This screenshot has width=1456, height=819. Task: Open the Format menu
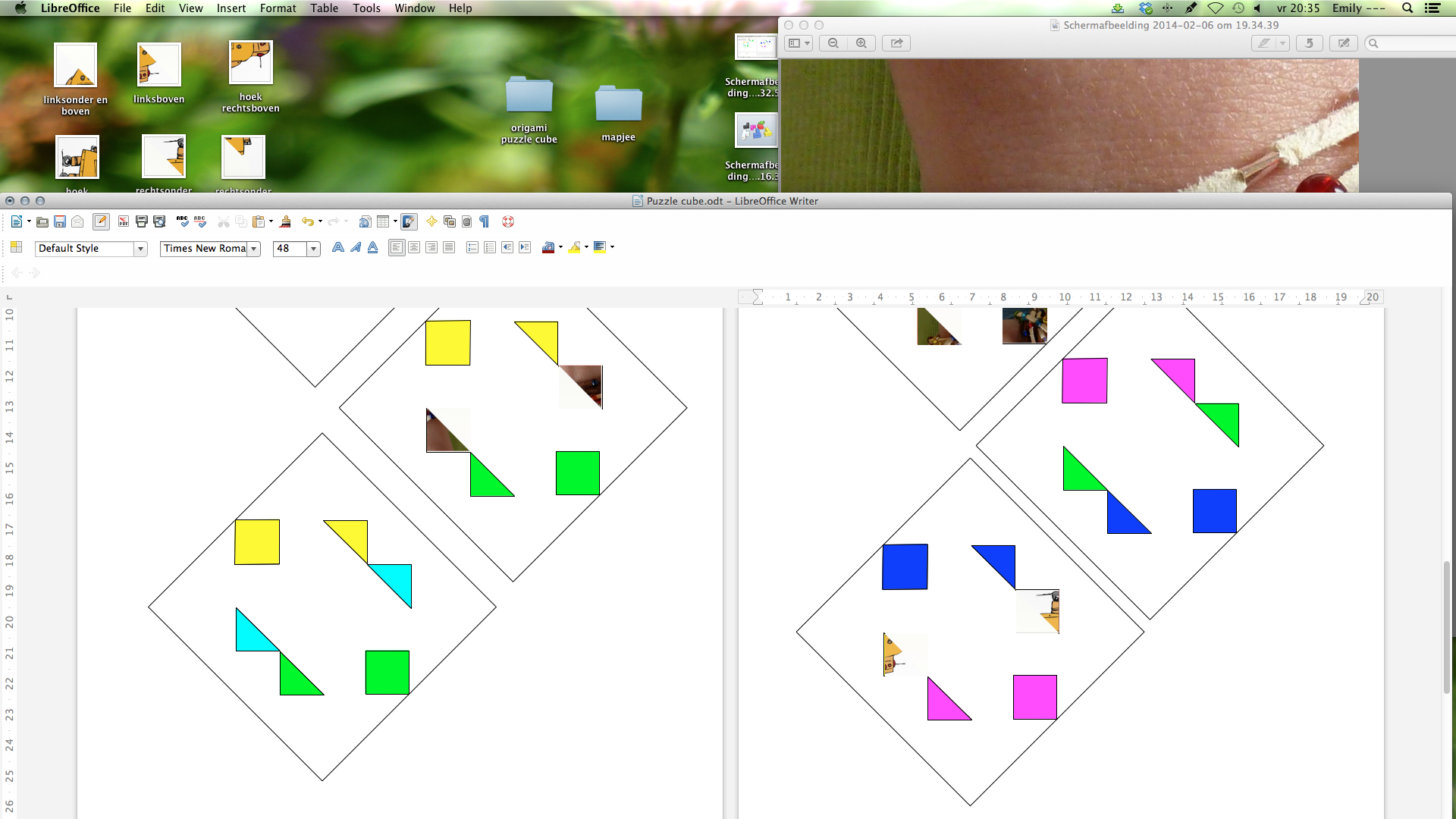278,8
